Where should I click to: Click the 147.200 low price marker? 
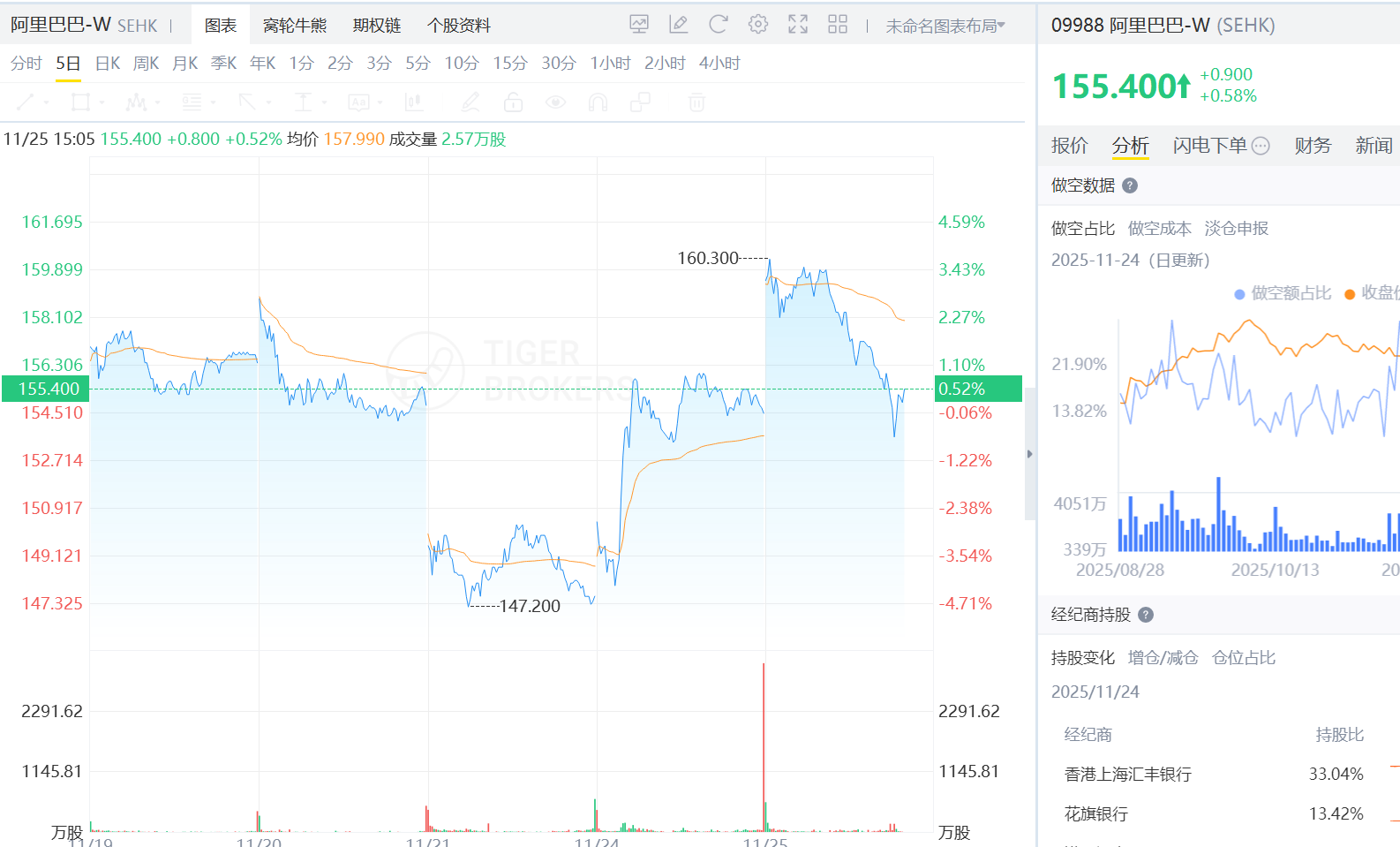pyautogui.click(x=530, y=606)
